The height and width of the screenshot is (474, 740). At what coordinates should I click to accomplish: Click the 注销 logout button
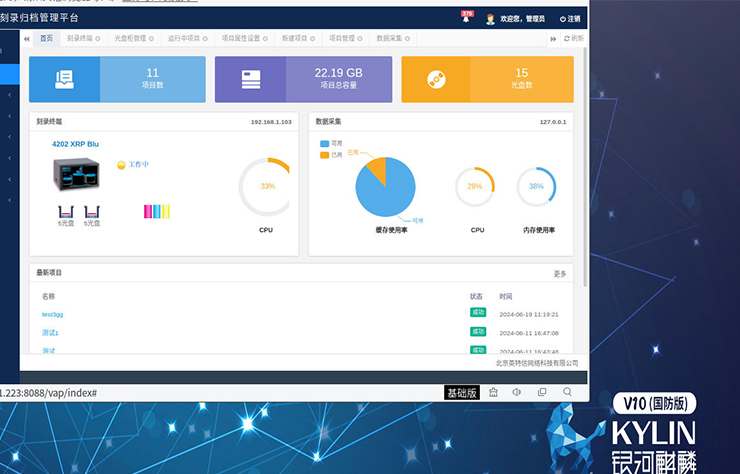pos(569,18)
